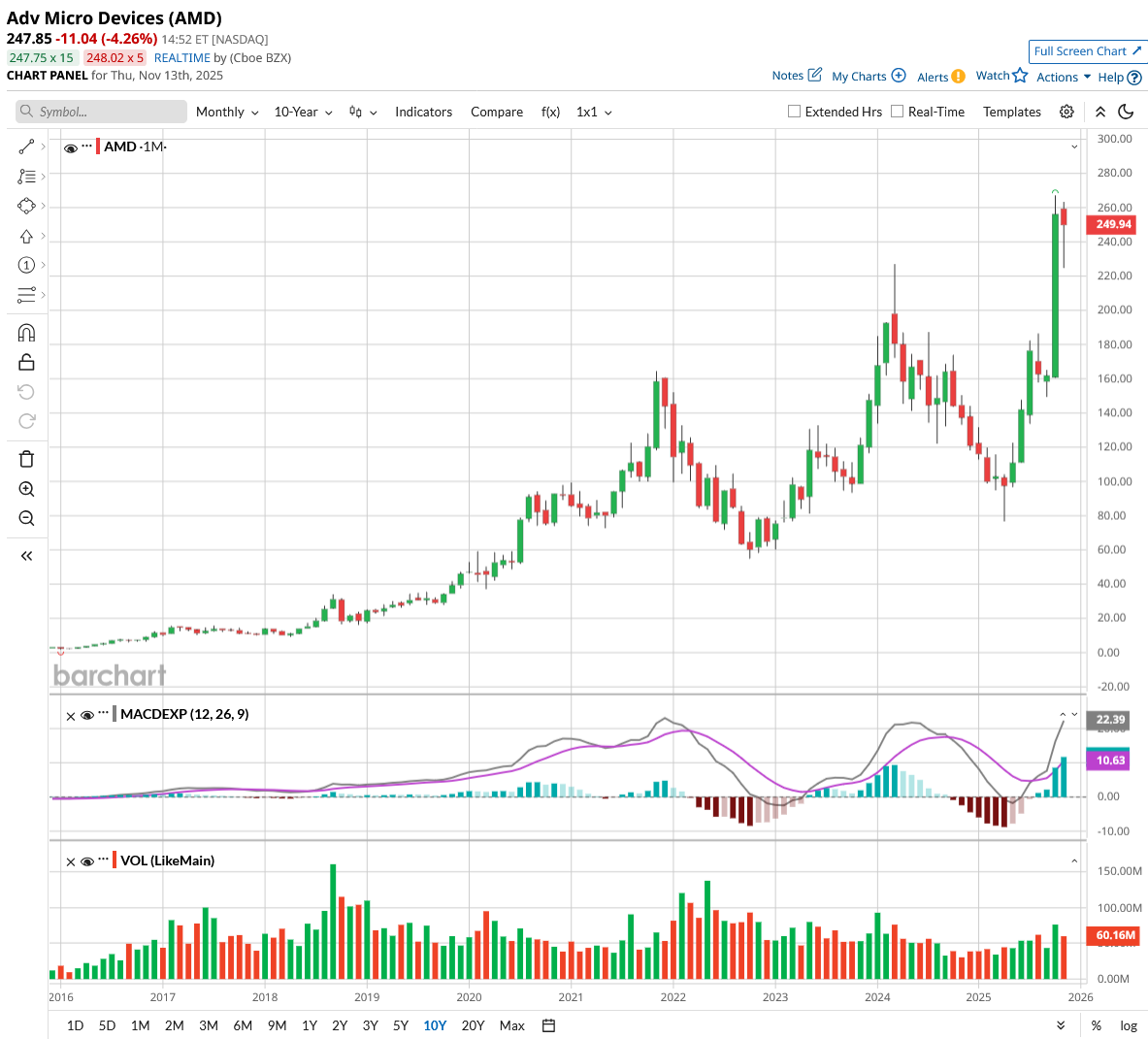1148x1039 pixels.
Task: Open the Monthly frequency dropdown
Action: [x=227, y=112]
